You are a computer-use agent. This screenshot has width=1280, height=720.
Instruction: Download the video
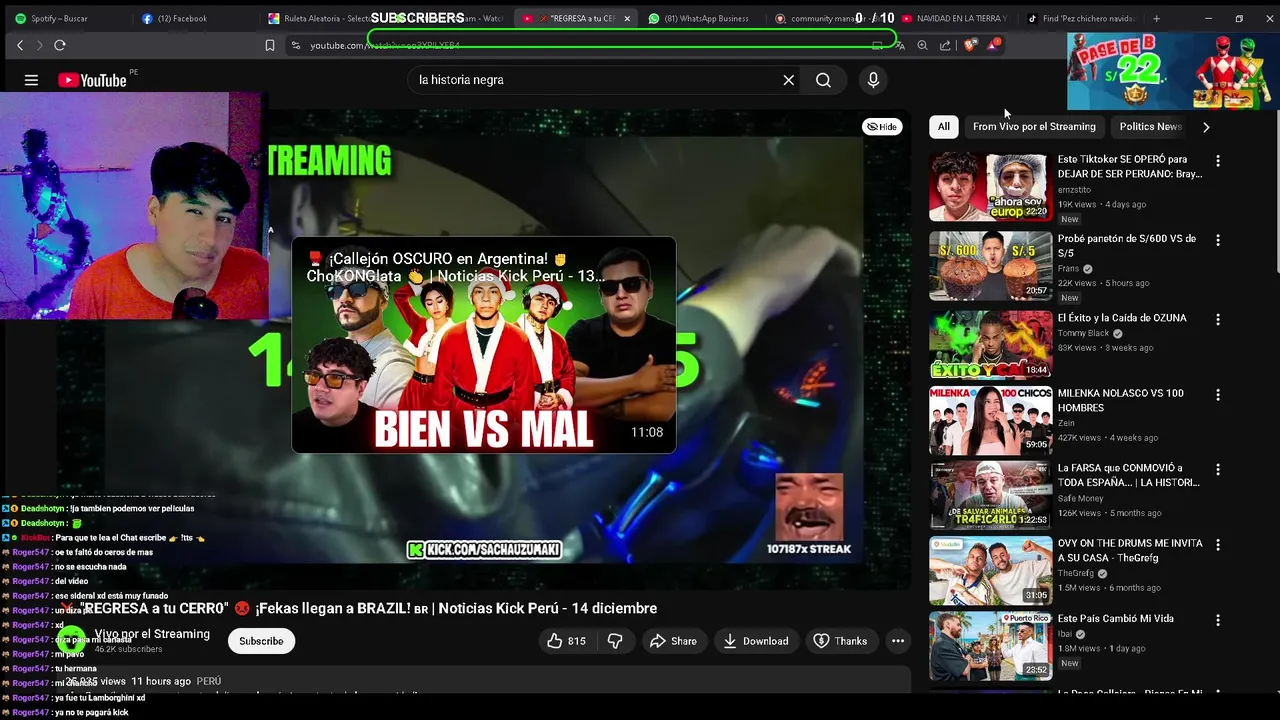(756, 641)
